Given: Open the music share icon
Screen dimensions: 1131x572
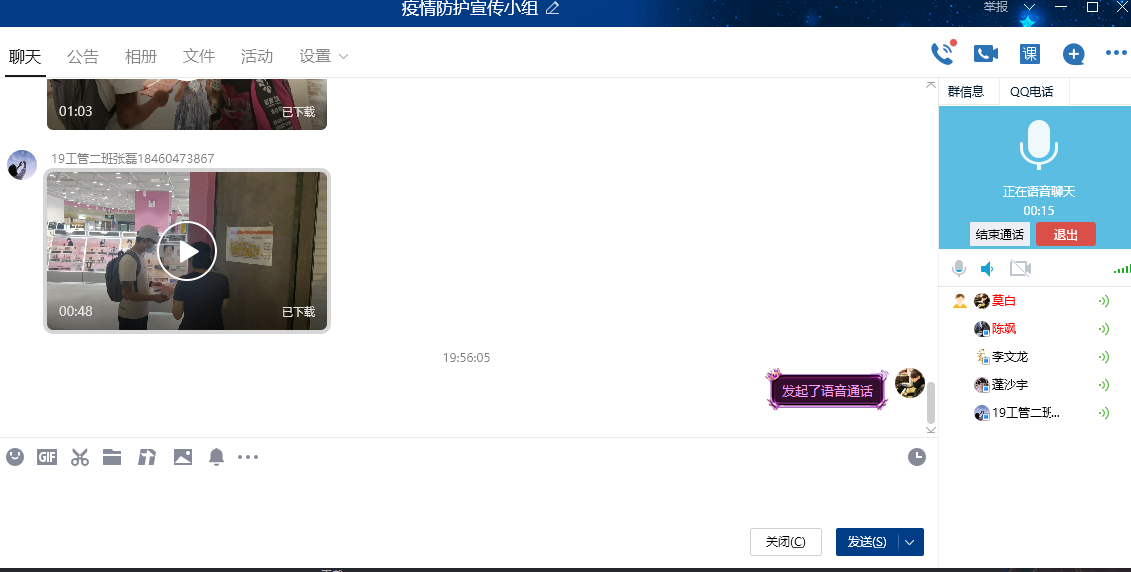Looking at the screenshot, I should pos(147,457).
